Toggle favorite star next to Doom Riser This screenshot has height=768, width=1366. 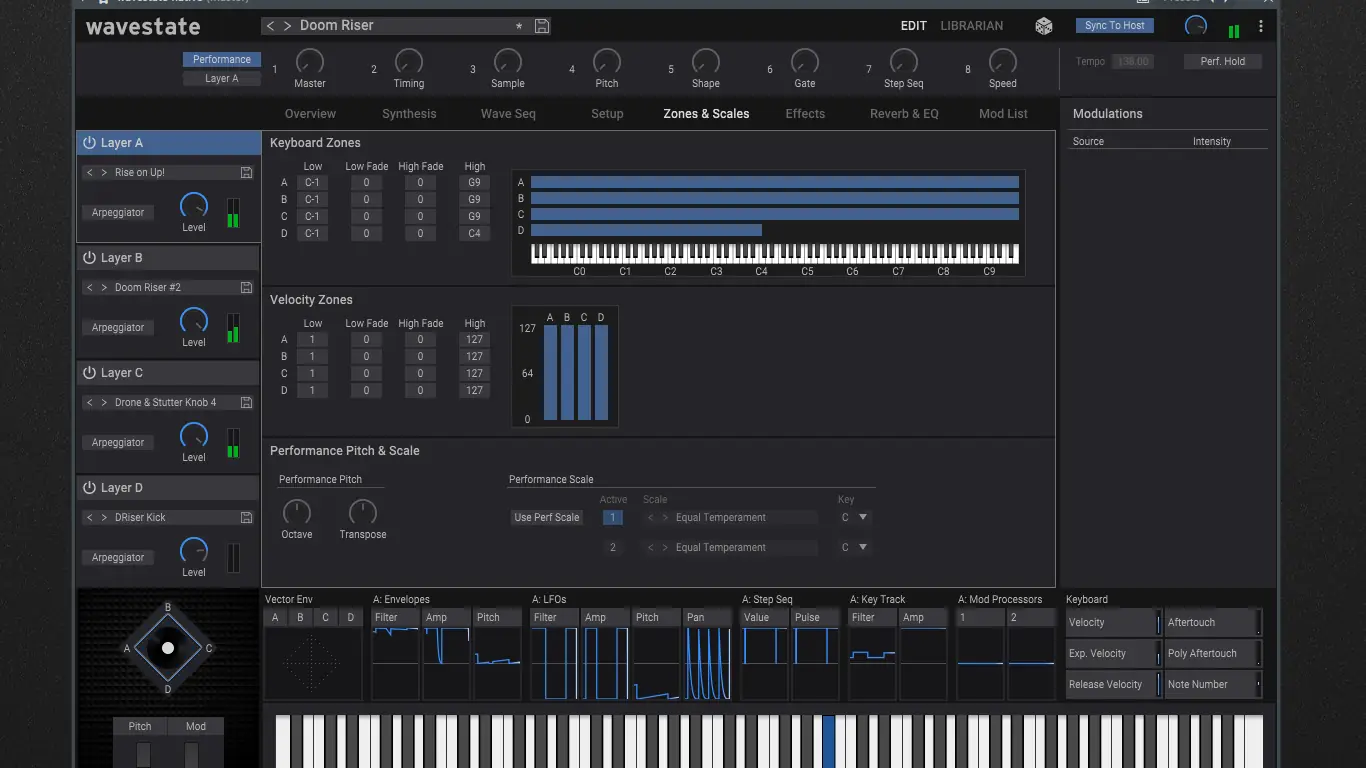tap(519, 26)
